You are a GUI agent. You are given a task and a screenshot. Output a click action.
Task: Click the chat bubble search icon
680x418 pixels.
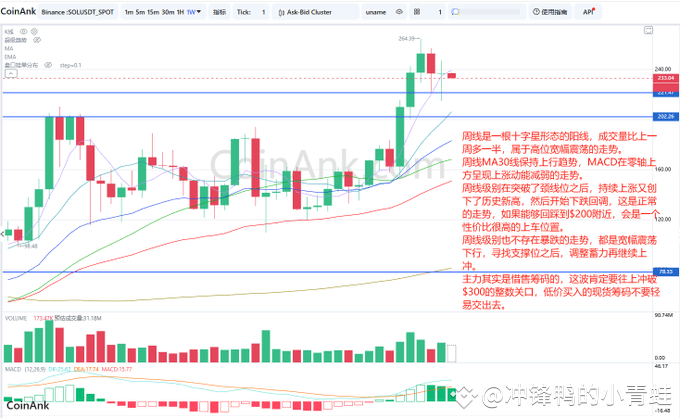coord(455,12)
